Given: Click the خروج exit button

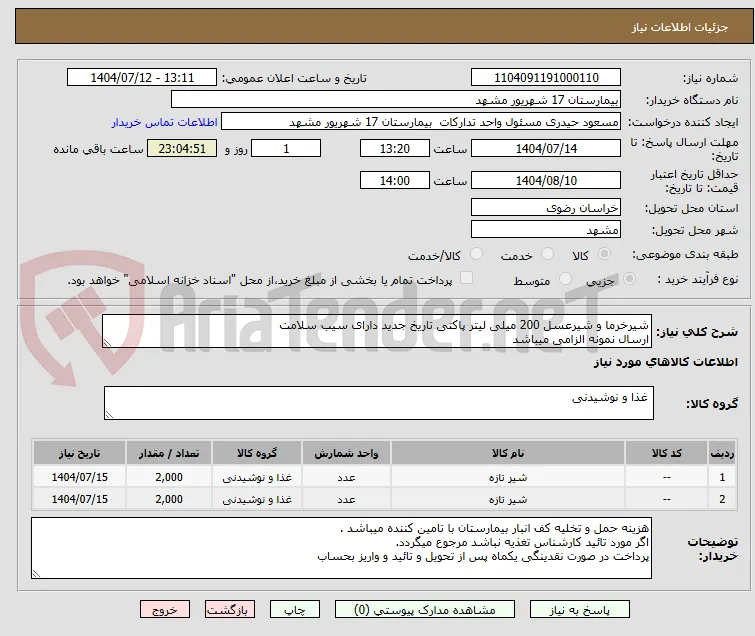Looking at the screenshot, I should [165, 610].
